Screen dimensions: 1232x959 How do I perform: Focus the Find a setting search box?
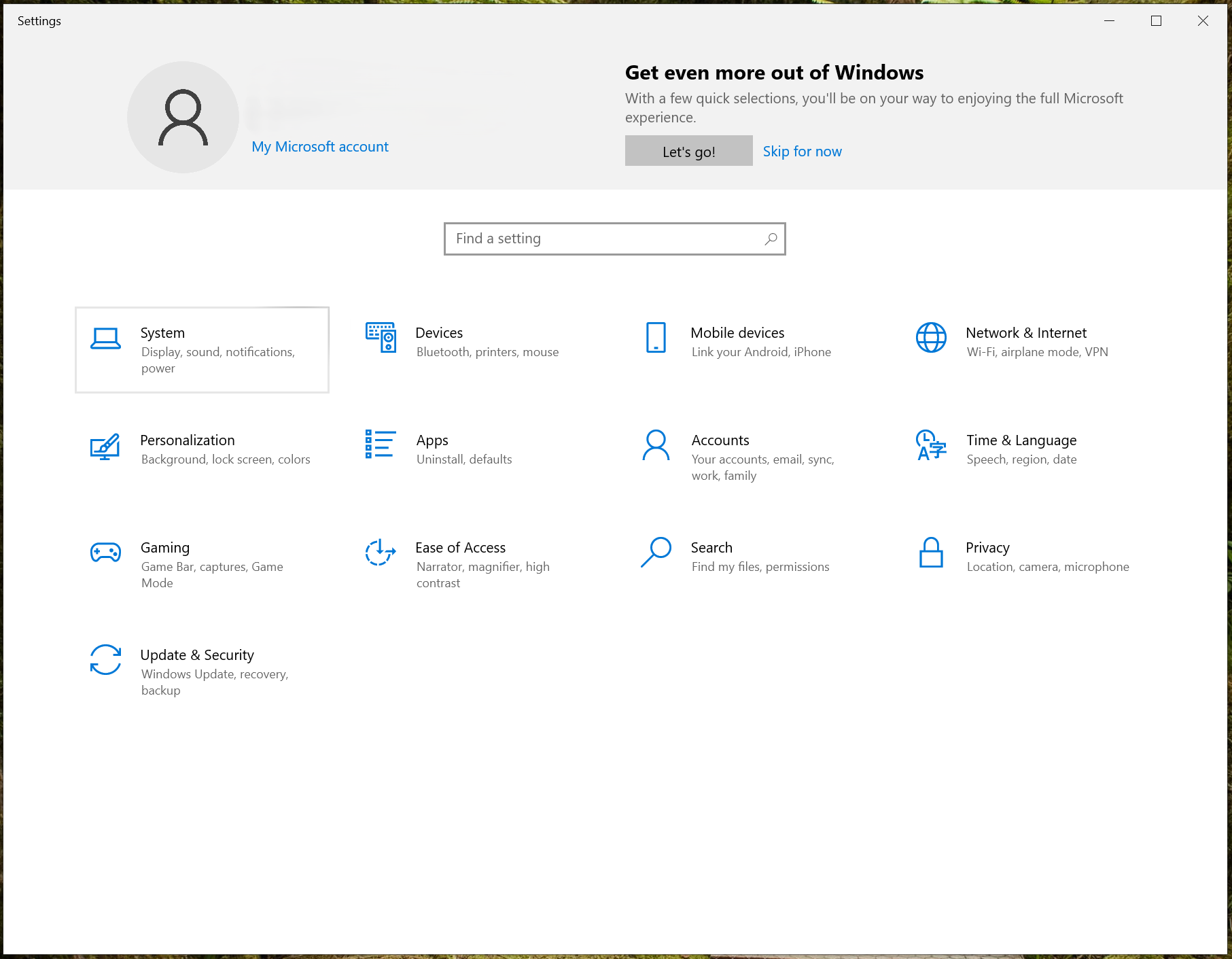pos(614,239)
